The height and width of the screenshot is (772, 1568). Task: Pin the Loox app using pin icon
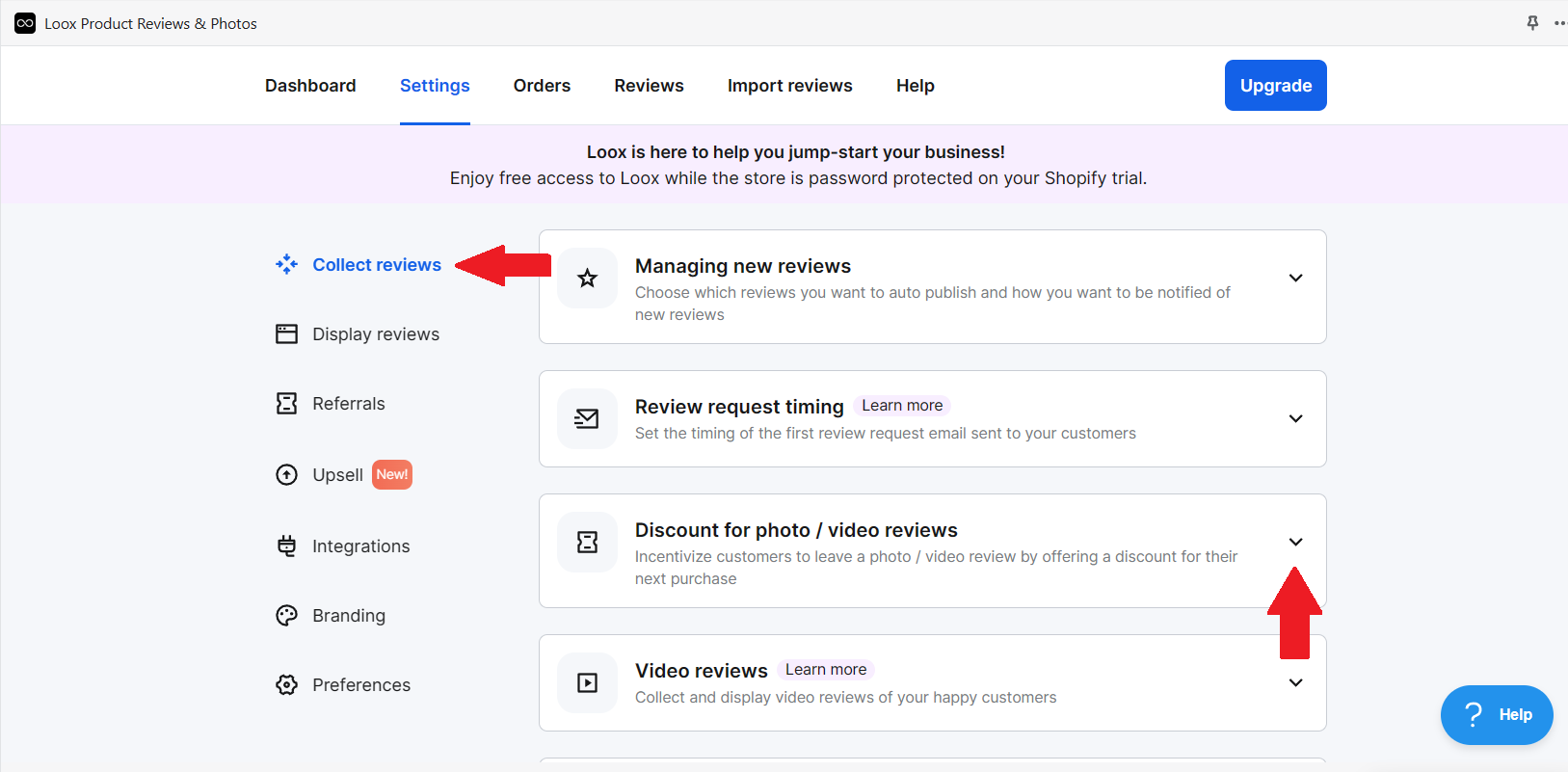(1532, 23)
